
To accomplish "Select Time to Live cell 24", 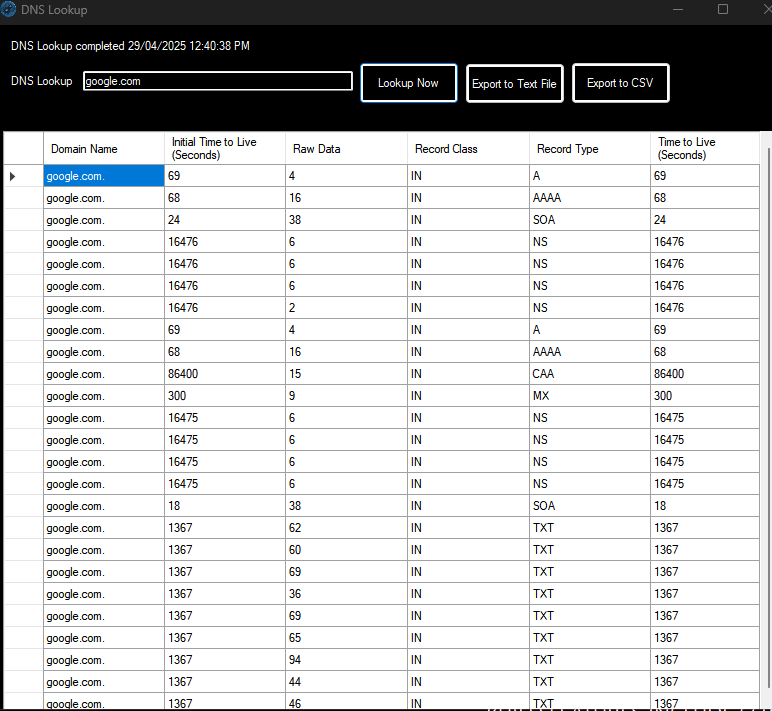I will (705, 220).
